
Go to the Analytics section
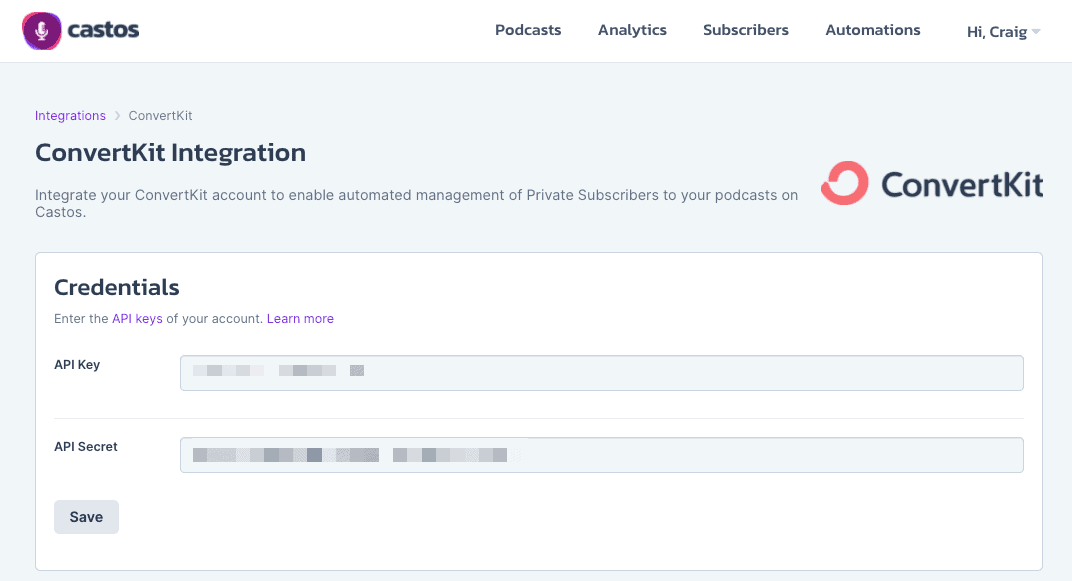[632, 30]
